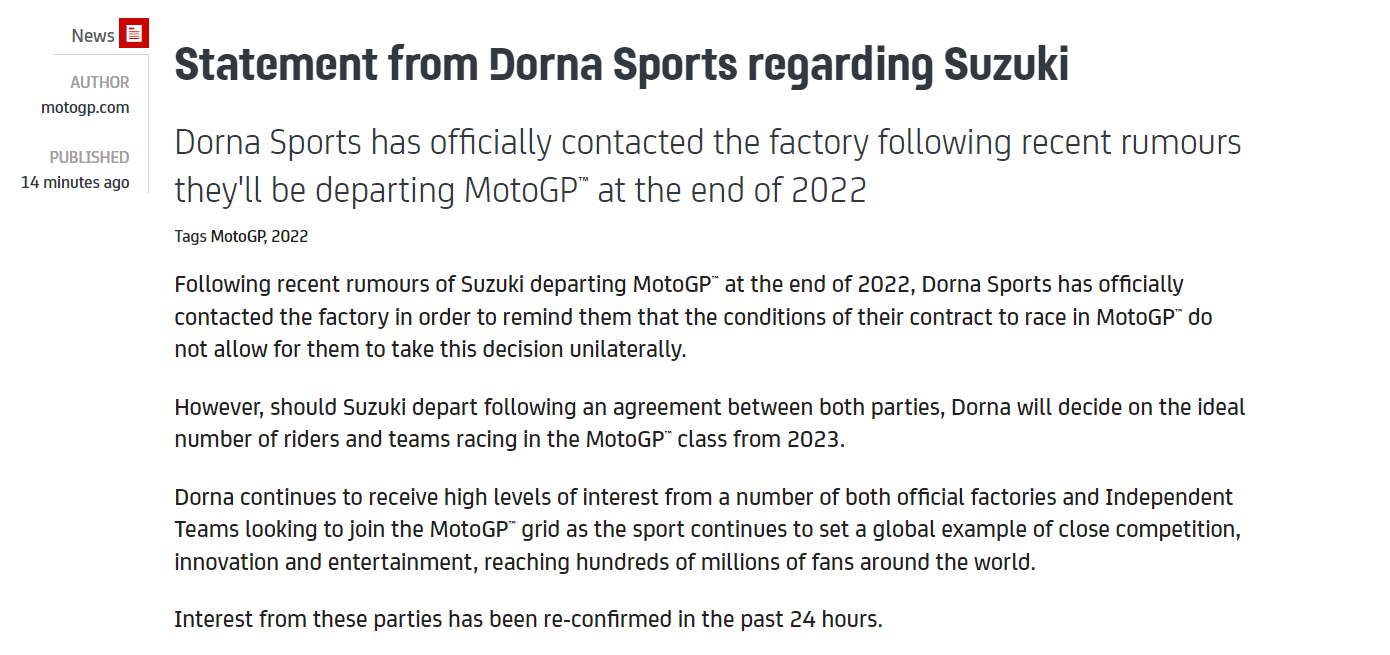Click the red News document icon

134,34
